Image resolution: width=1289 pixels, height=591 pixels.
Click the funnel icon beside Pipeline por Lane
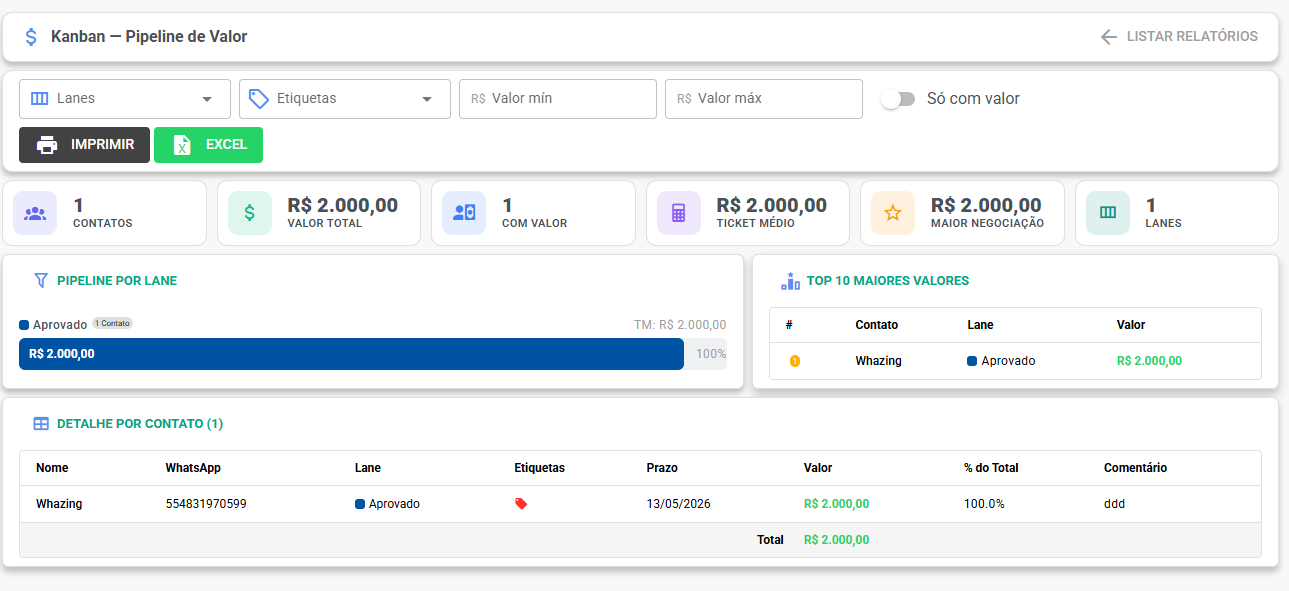coord(41,281)
